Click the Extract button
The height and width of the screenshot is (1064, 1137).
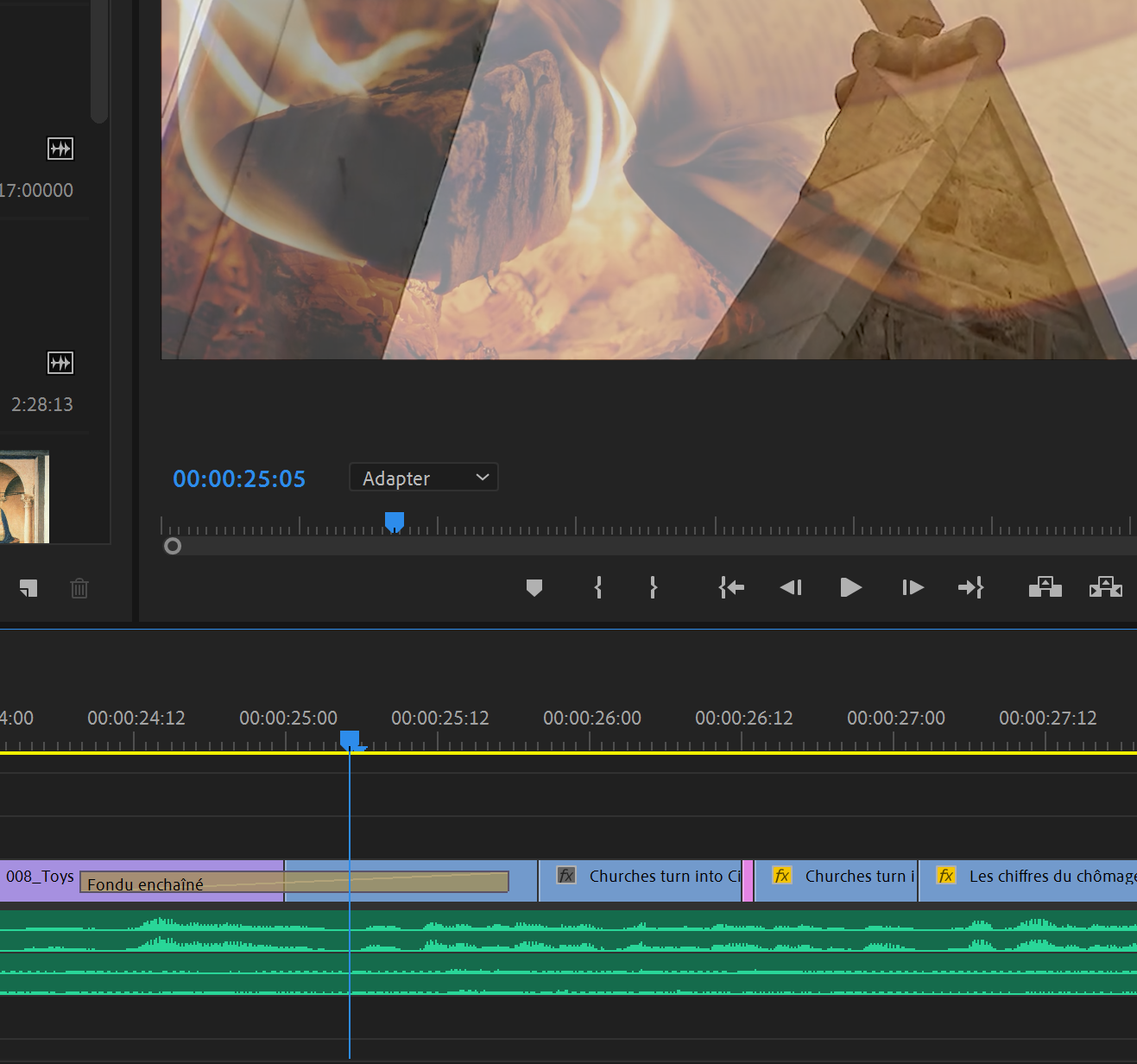tap(1105, 588)
